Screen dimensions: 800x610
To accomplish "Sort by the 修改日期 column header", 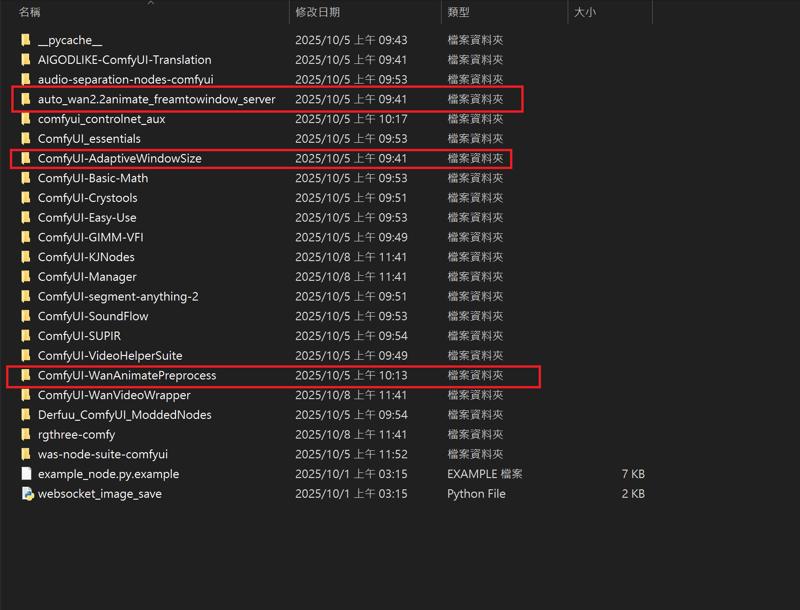I will (x=317, y=12).
